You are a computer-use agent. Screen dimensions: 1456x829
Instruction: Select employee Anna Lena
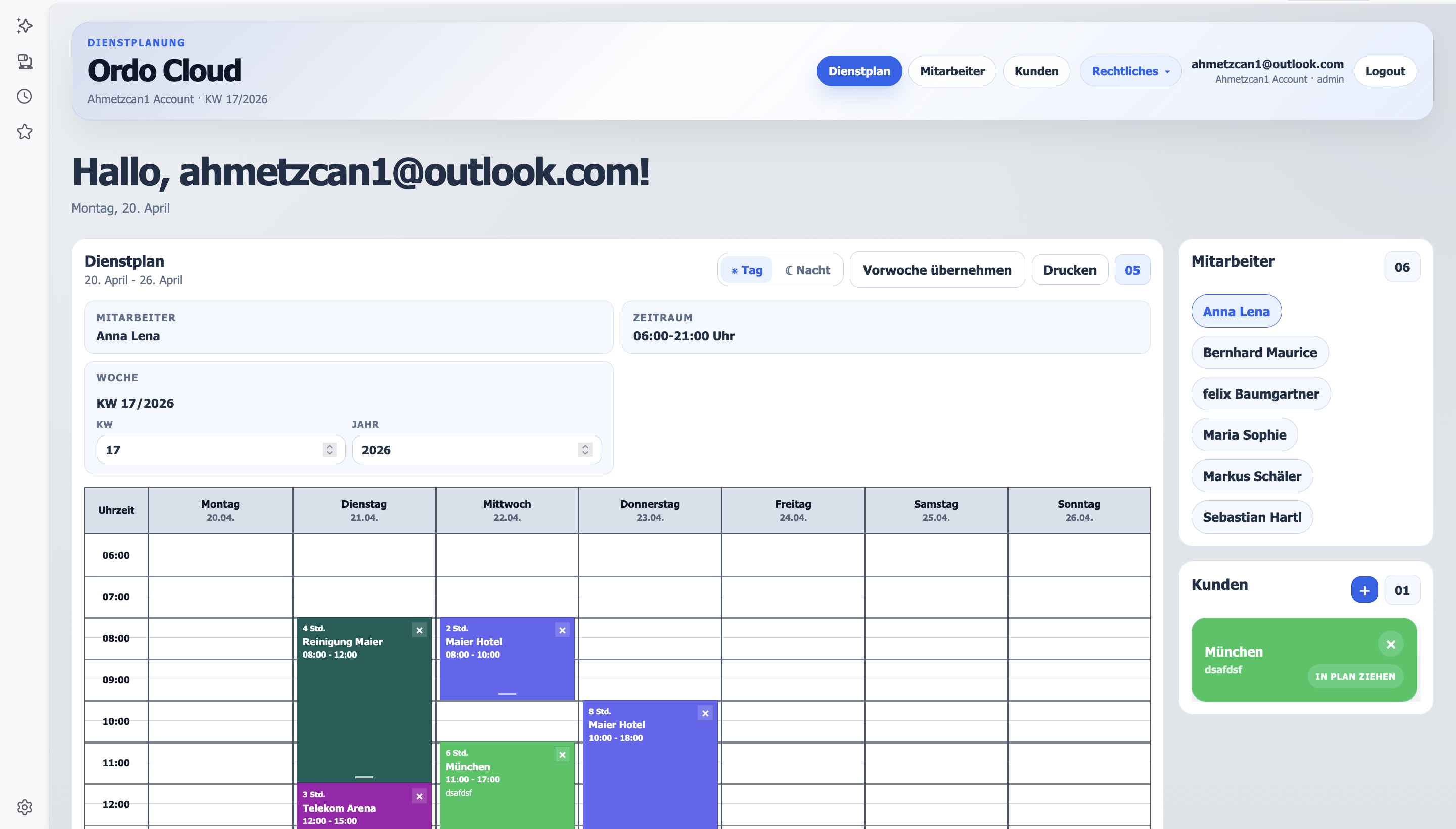pyautogui.click(x=1237, y=312)
